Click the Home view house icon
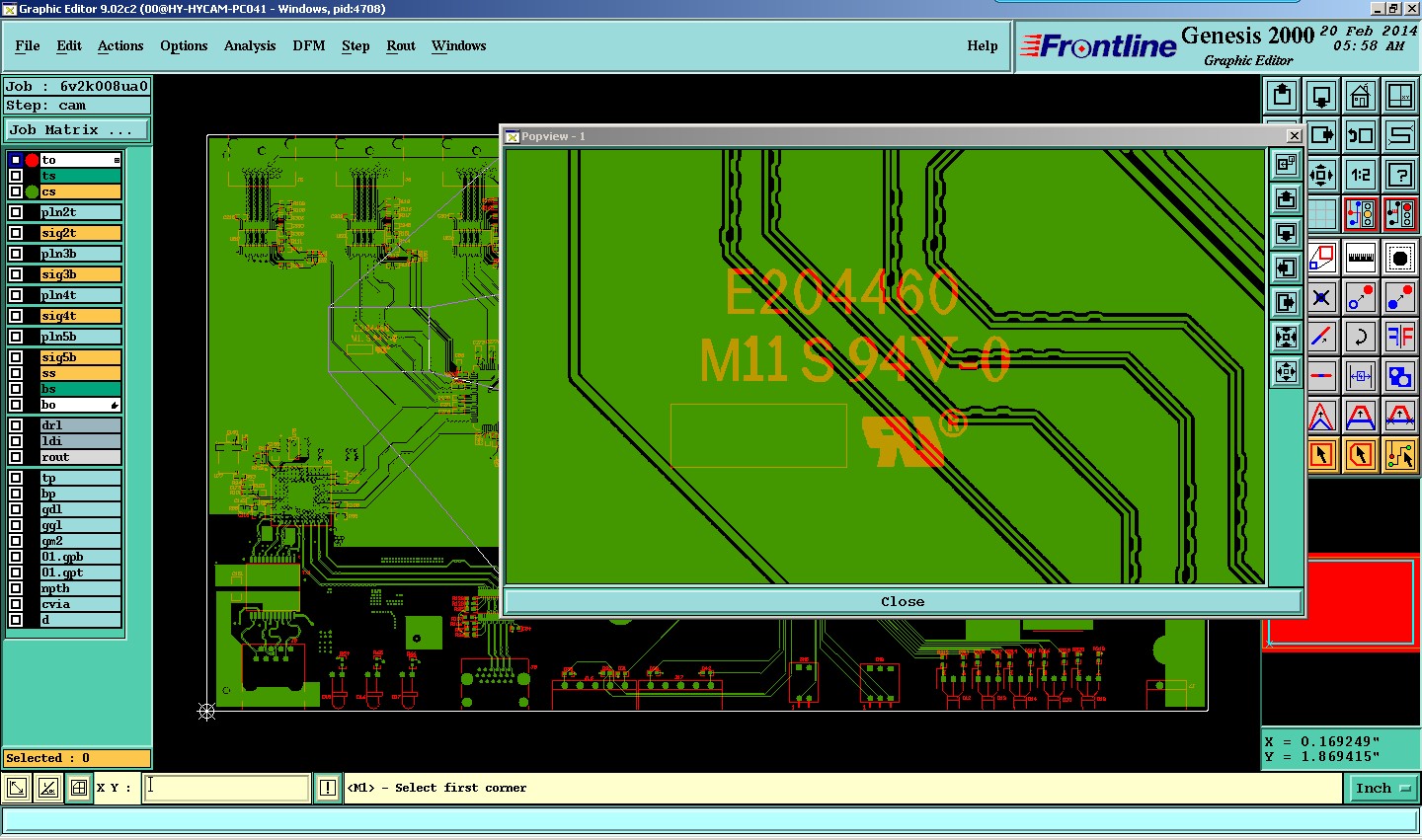 [x=1361, y=96]
